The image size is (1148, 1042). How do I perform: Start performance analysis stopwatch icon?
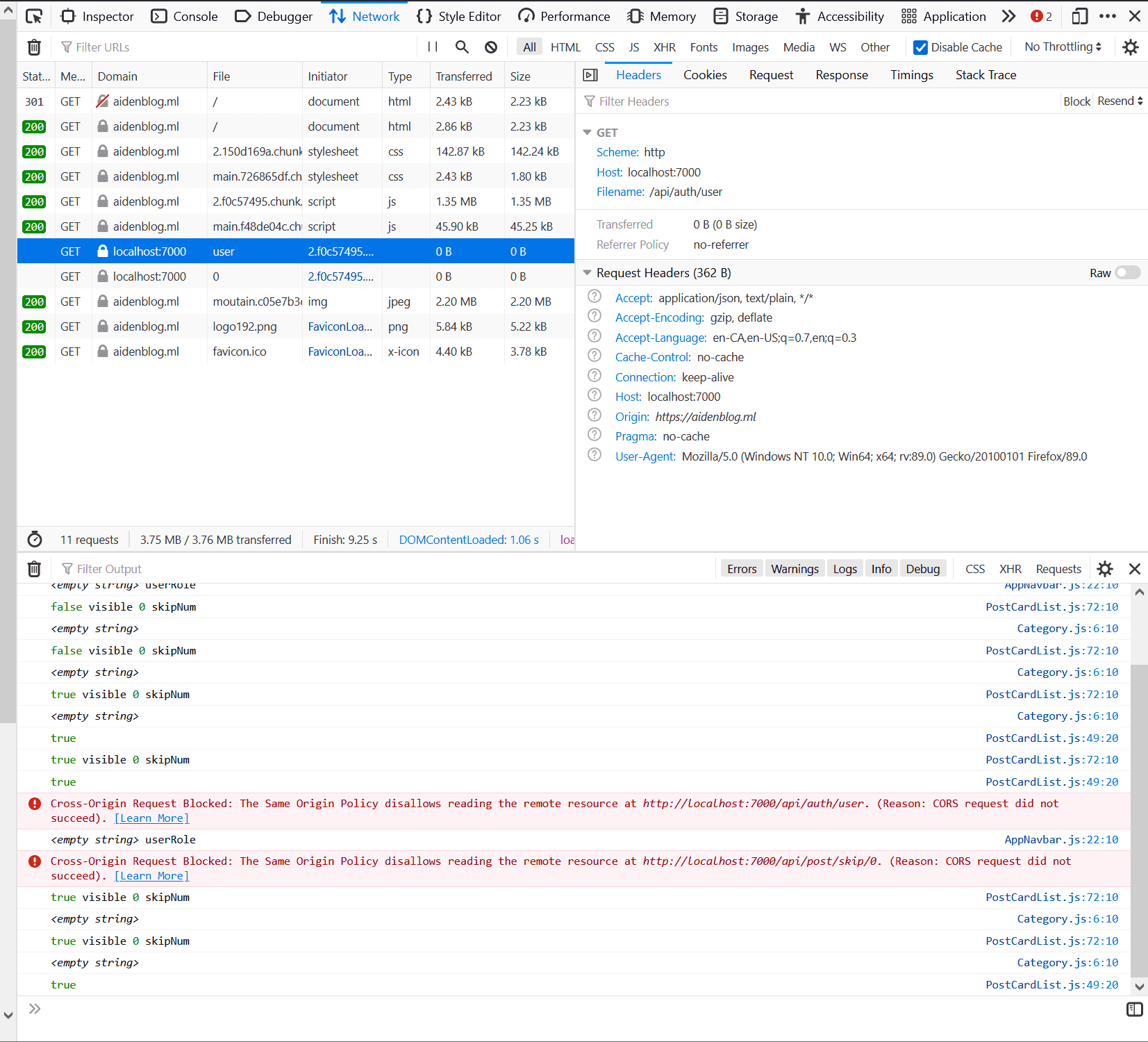[x=35, y=540]
